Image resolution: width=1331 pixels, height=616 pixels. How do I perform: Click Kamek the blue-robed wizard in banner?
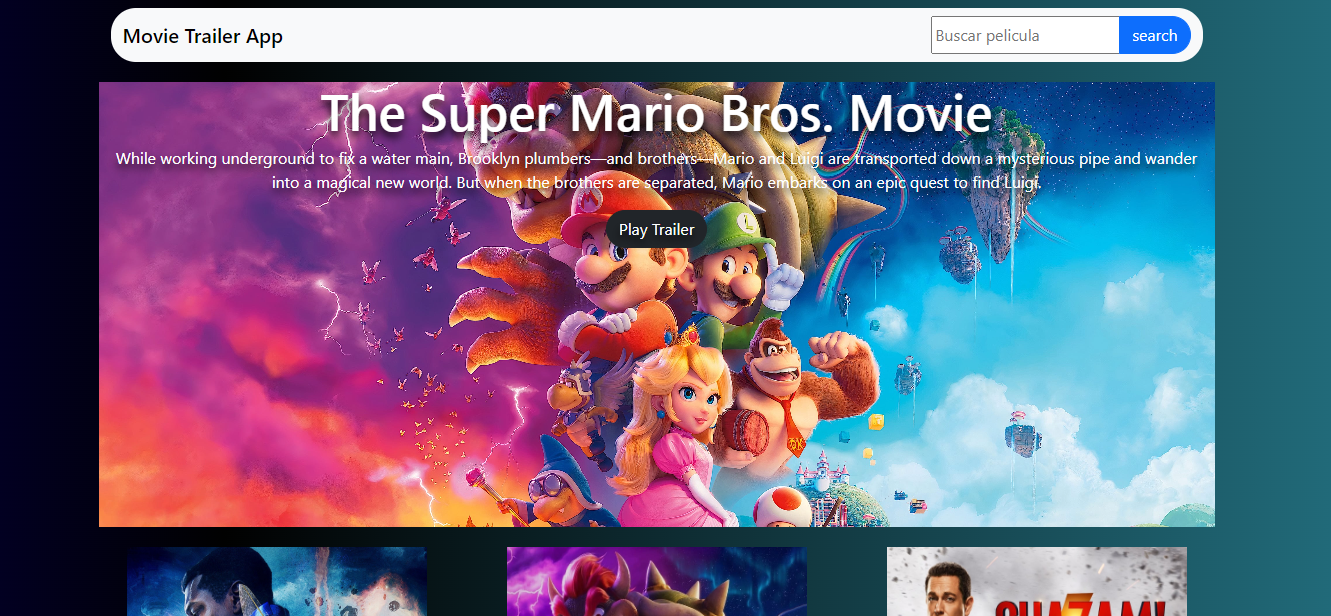[553, 490]
